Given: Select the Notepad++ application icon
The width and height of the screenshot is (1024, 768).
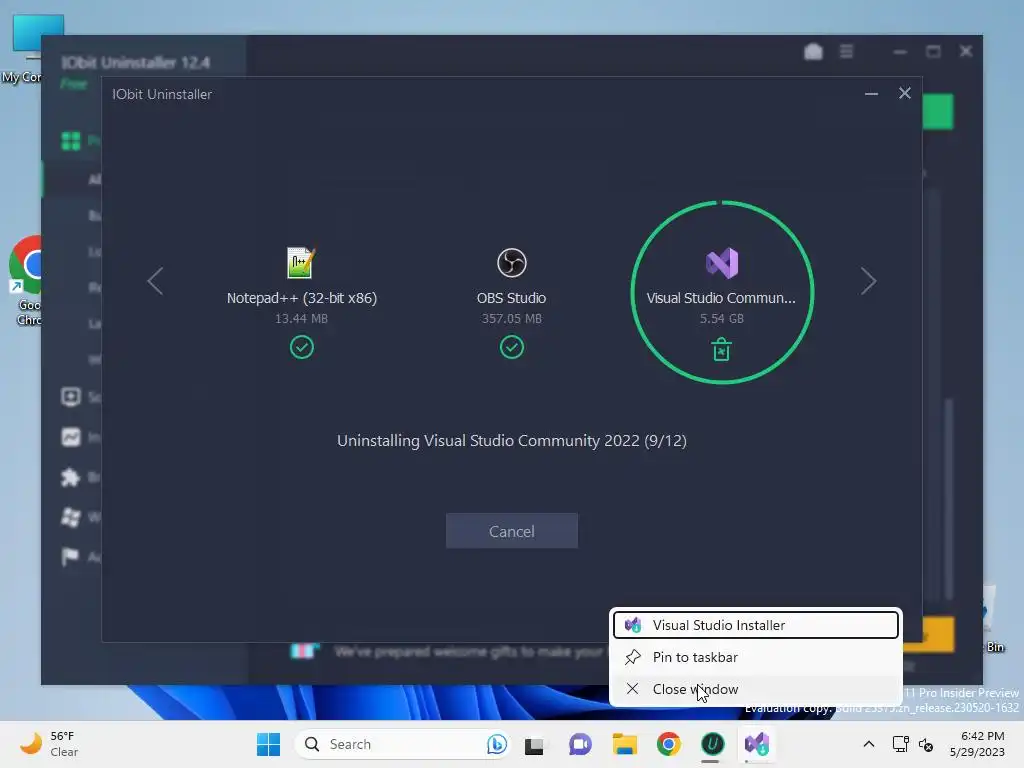Looking at the screenshot, I should [301, 263].
